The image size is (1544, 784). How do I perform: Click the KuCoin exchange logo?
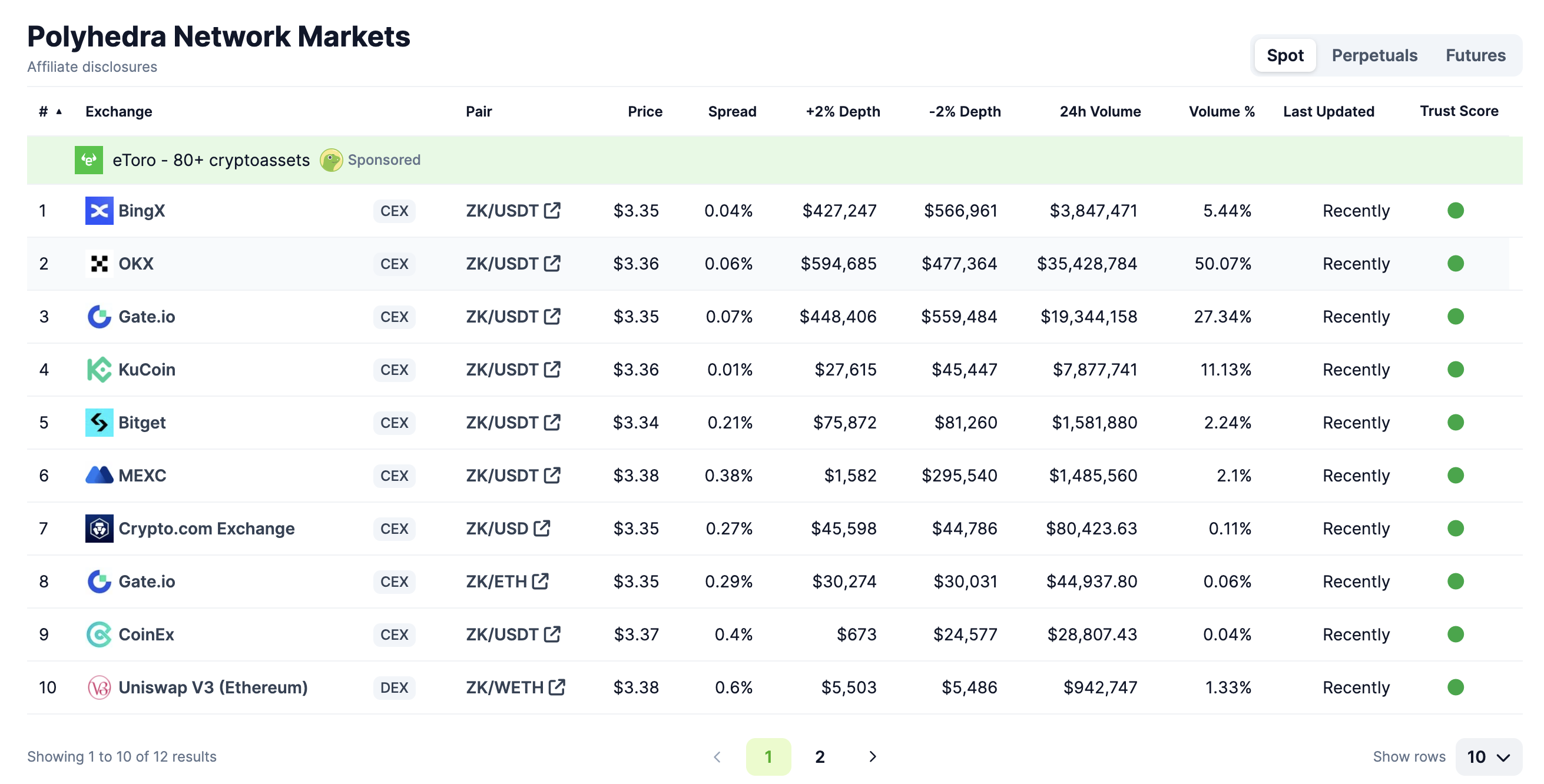click(99, 370)
